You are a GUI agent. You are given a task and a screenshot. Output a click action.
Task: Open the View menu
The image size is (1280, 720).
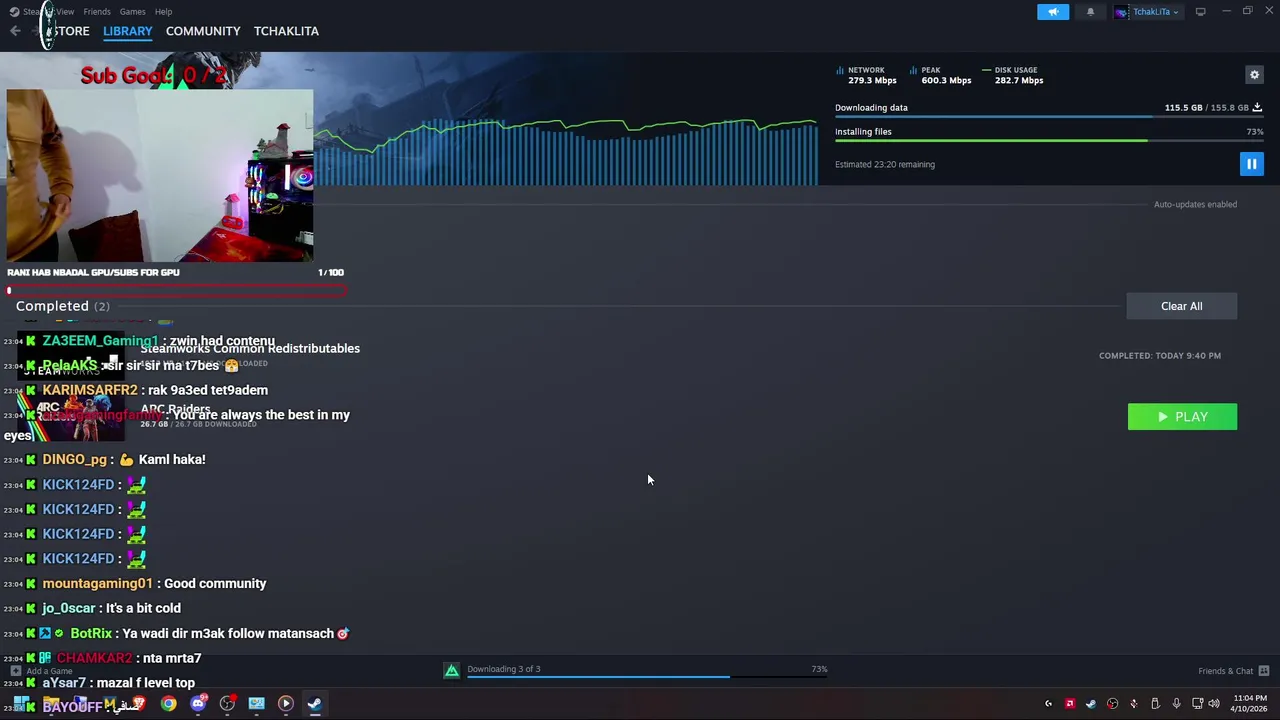click(64, 12)
